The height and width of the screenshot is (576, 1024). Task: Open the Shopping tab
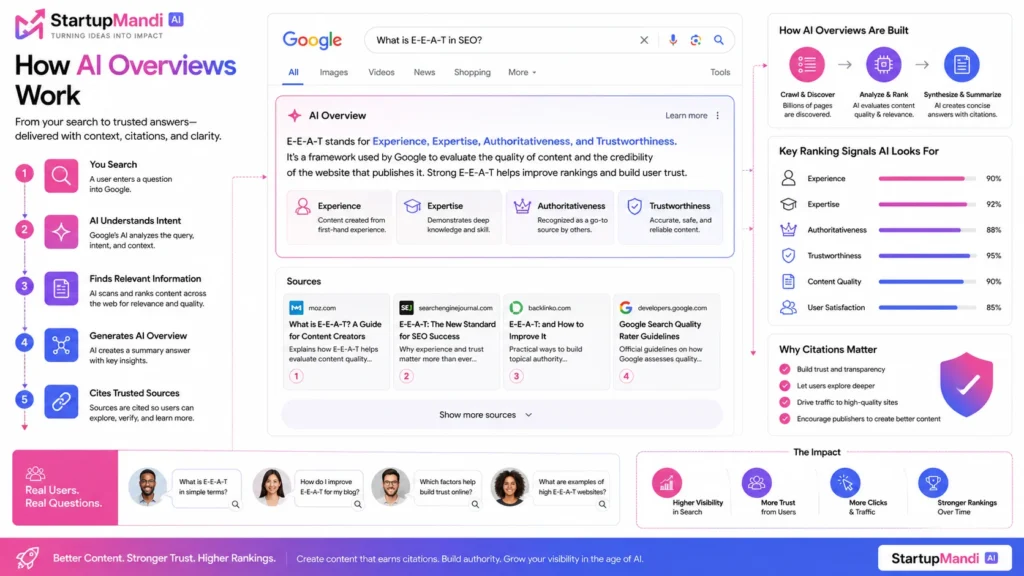pos(472,72)
